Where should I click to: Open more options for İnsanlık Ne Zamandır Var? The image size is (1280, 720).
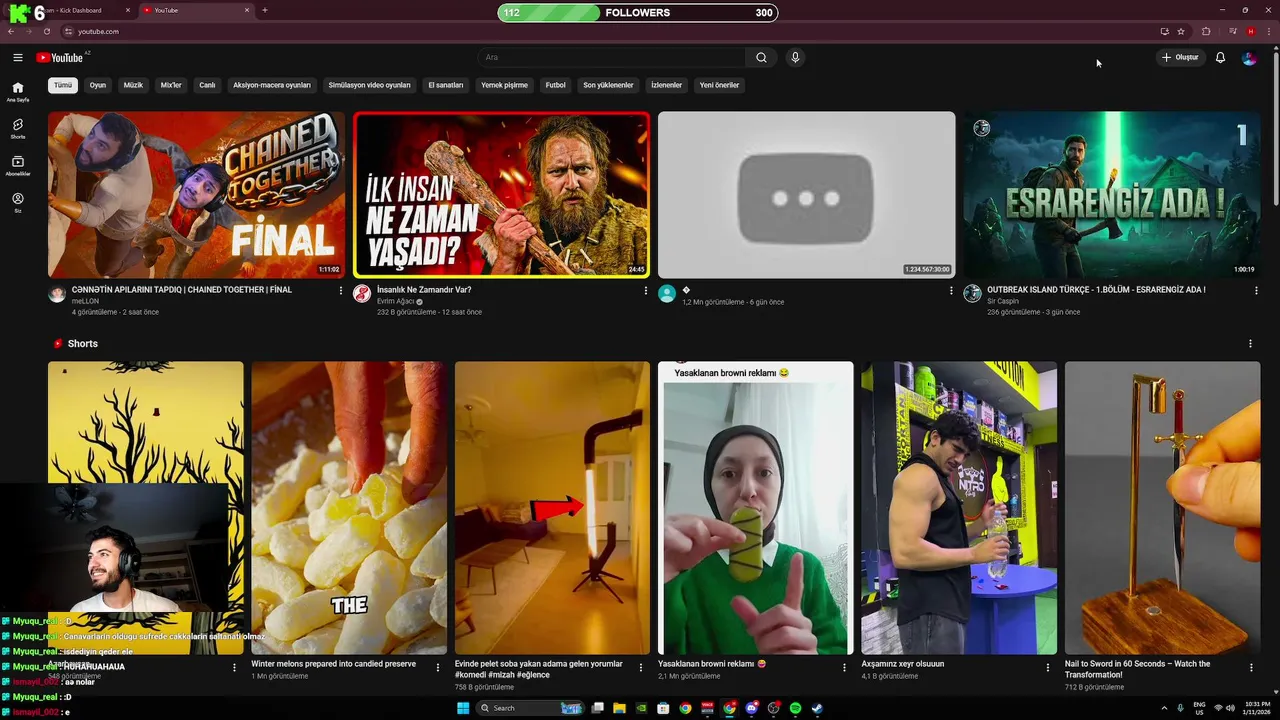[645, 290]
